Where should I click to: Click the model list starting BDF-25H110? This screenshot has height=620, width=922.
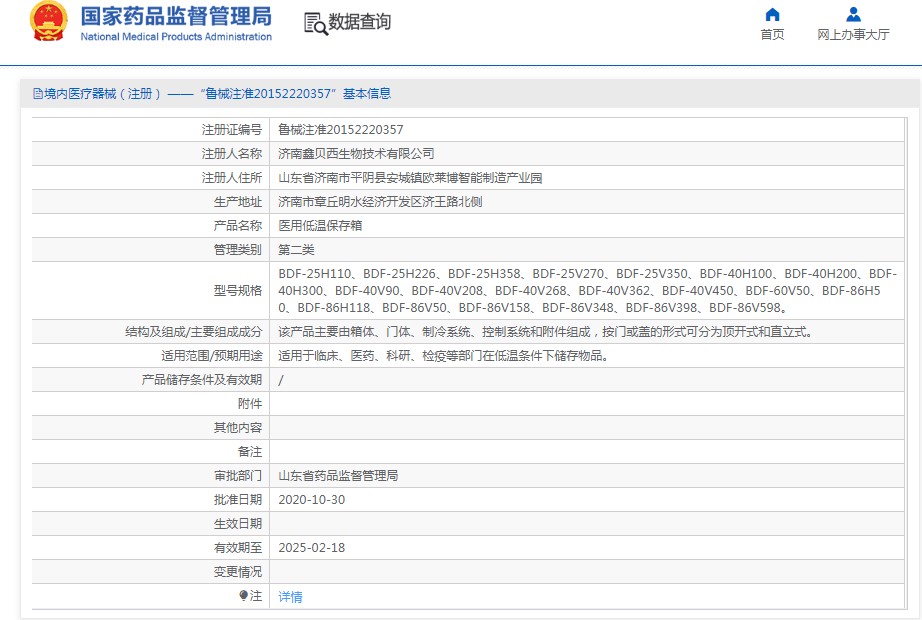[x=587, y=291]
